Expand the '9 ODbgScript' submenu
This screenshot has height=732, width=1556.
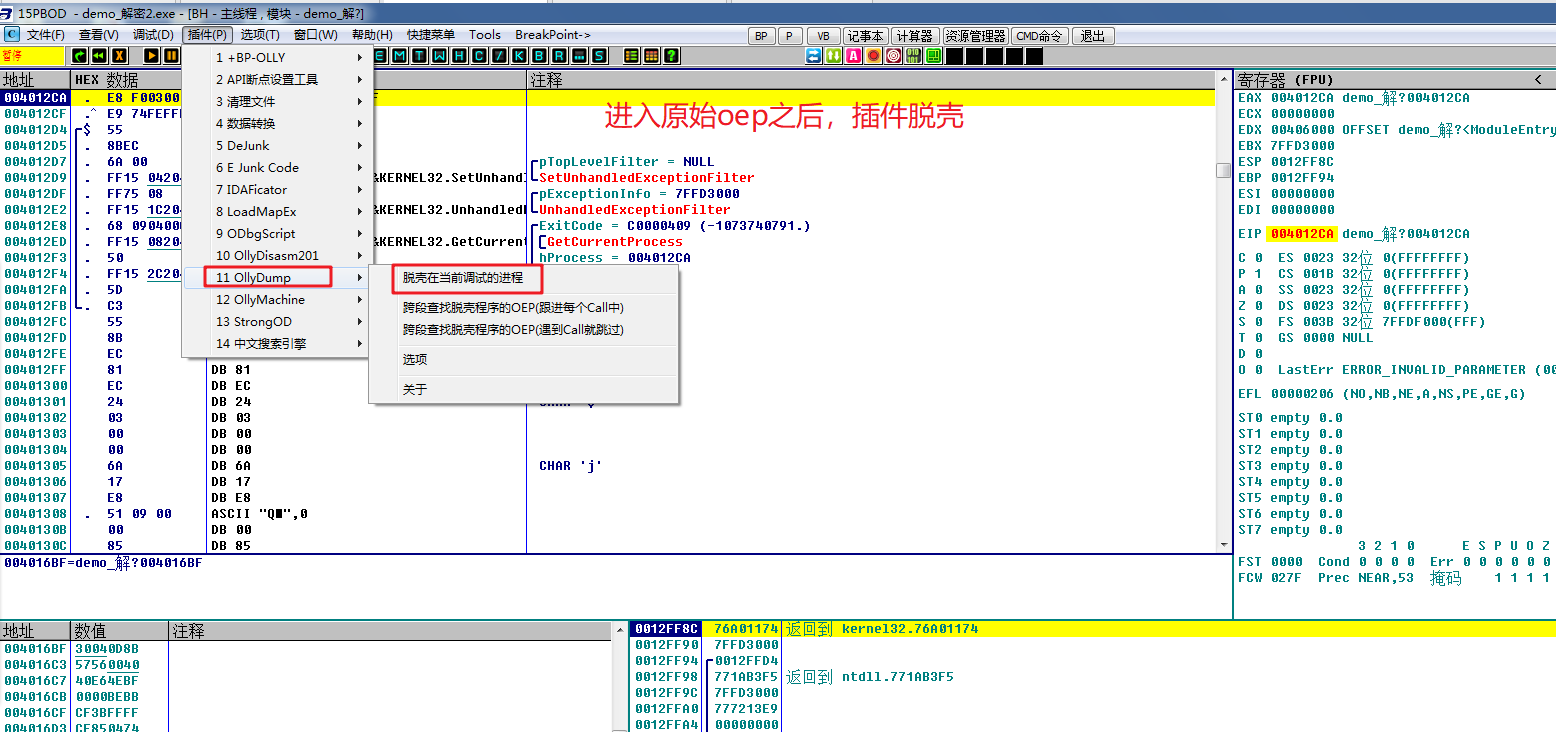278,233
